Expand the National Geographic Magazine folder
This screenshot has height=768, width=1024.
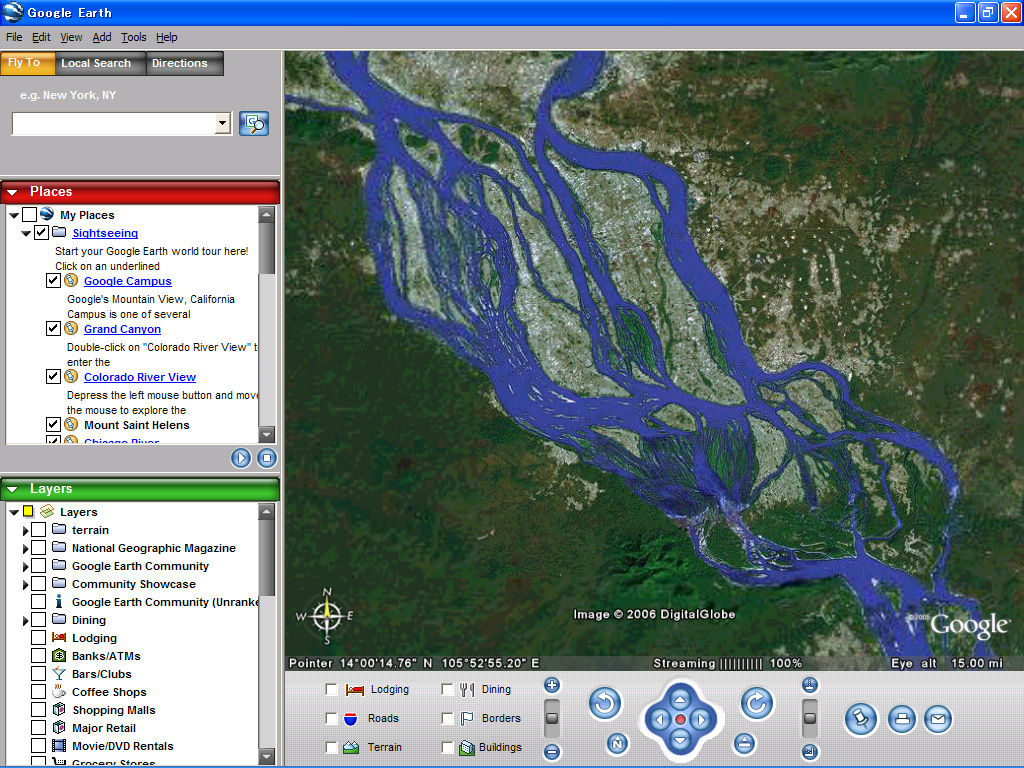(x=25, y=549)
